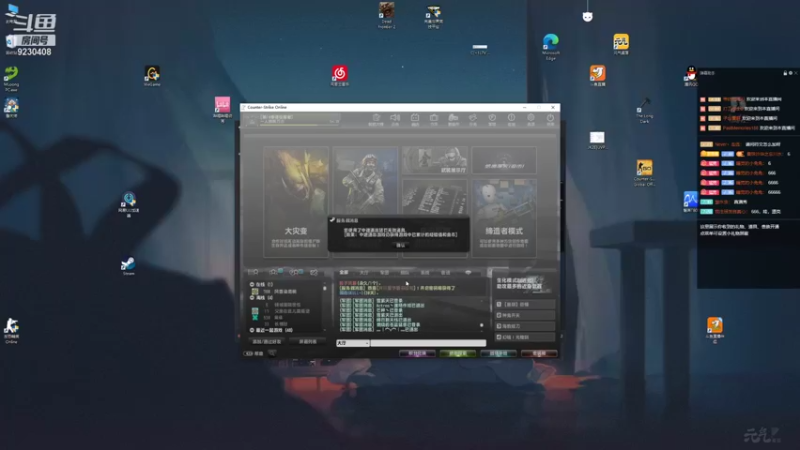This screenshot has height=450, width=800.
Task: Click the chat message input field
Action: pos(428,343)
